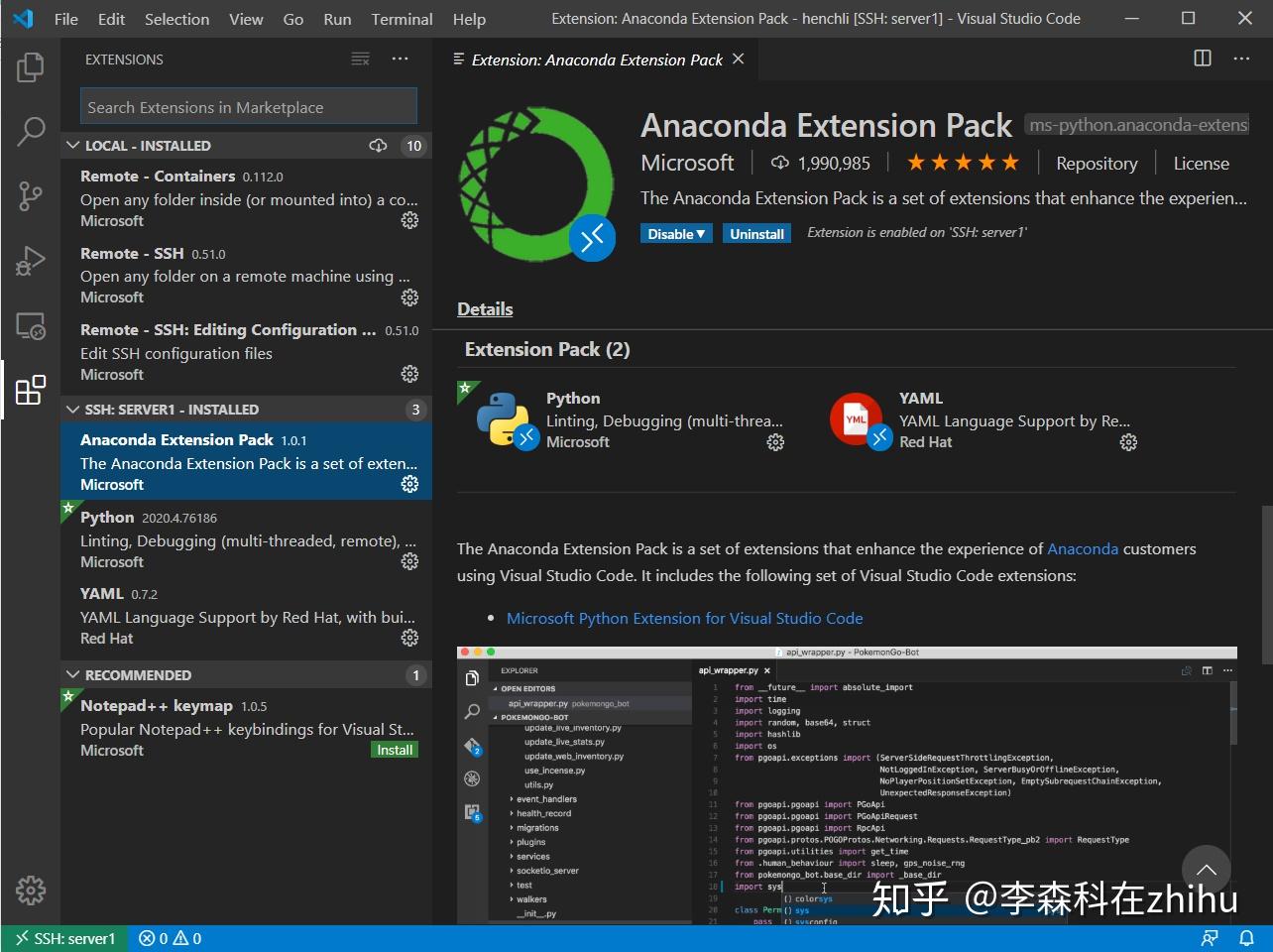
Task: Open the Search view
Action: (x=30, y=130)
